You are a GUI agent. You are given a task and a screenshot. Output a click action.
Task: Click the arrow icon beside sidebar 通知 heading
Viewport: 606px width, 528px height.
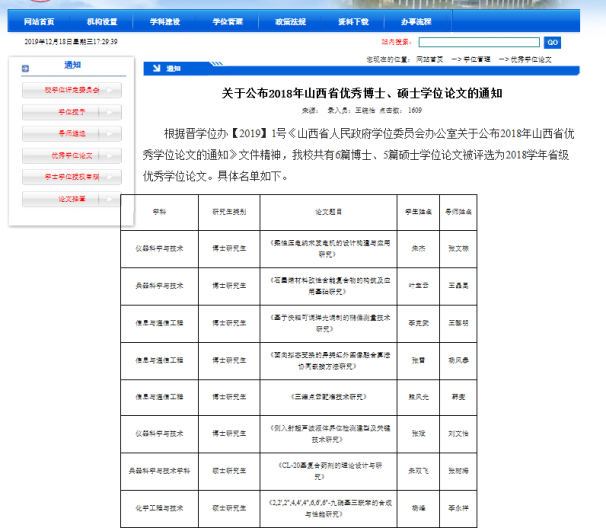click(x=25, y=68)
